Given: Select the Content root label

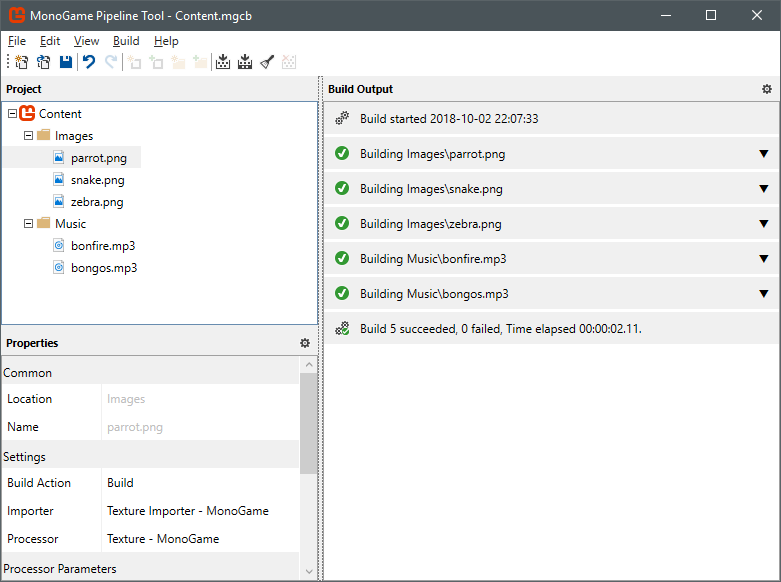Looking at the screenshot, I should coord(60,114).
